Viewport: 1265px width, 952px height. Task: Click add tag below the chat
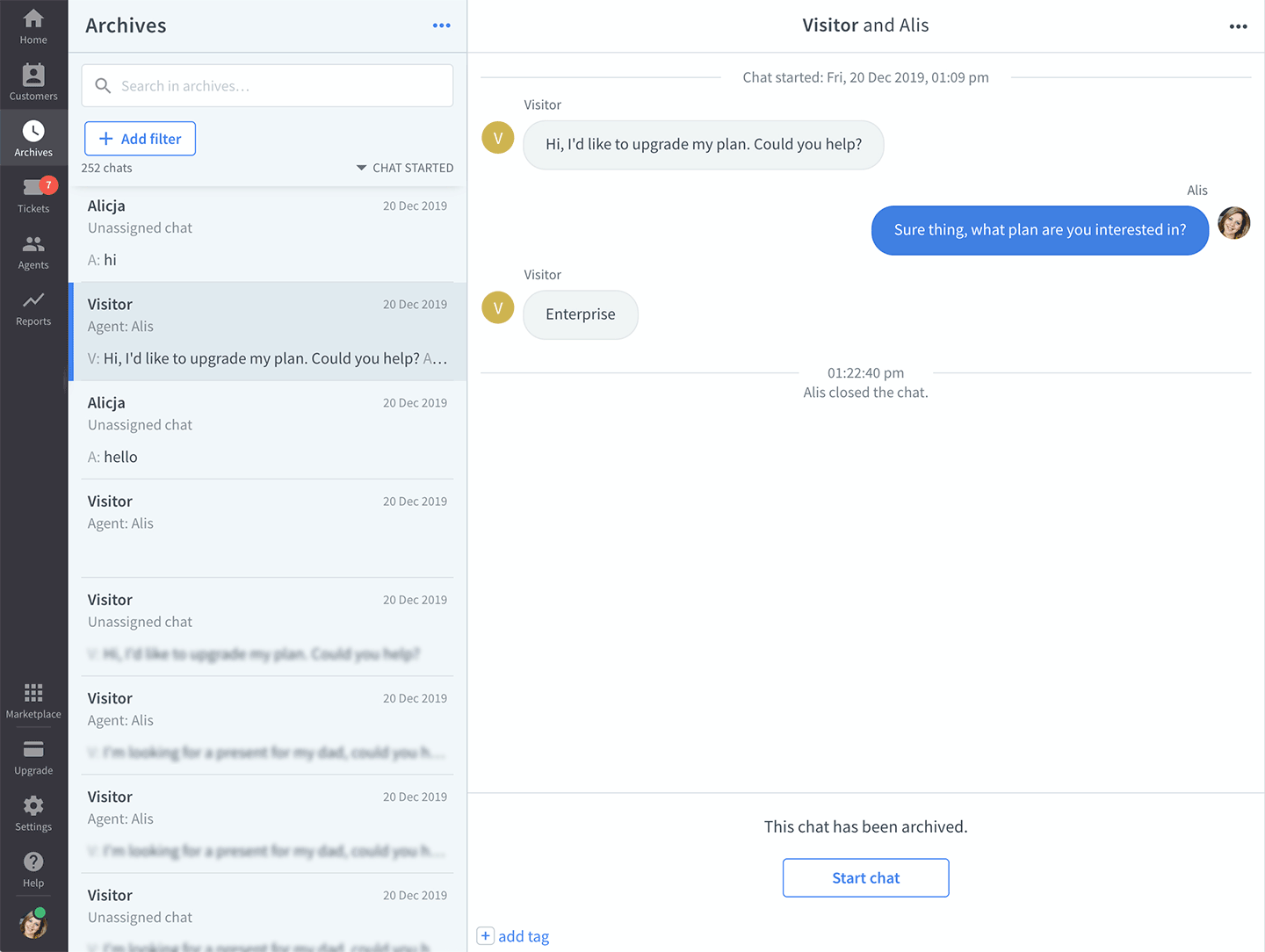pos(514,936)
